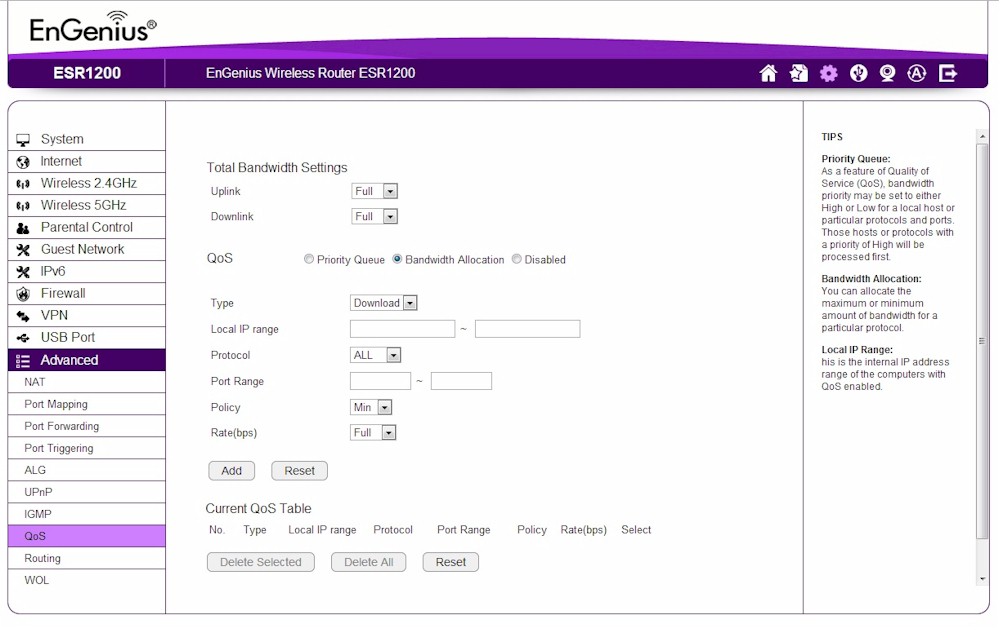Click 'Local IP range' column header in QoS table
Screen dimensions: 1000x630
[x=322, y=530]
